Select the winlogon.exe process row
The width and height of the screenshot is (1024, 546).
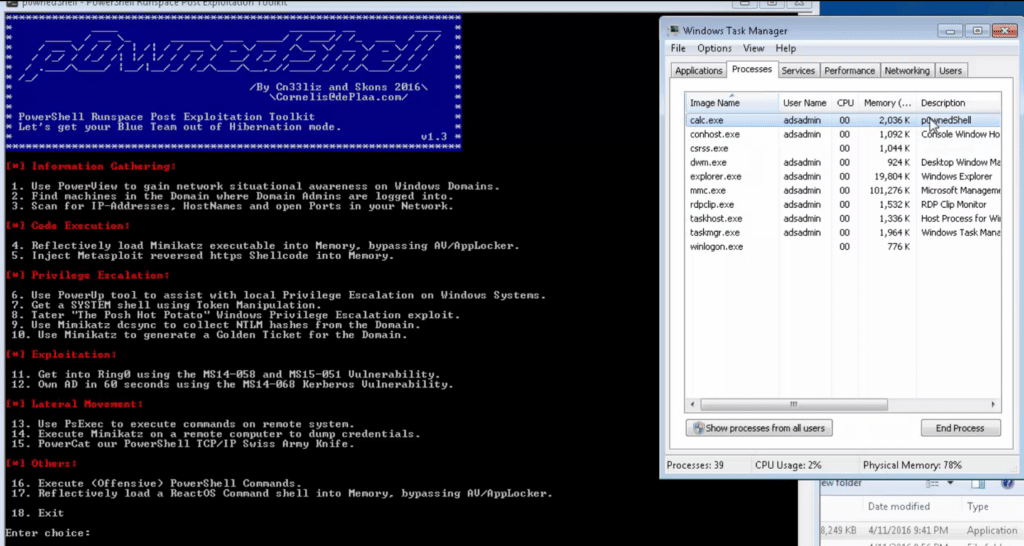(x=843, y=247)
